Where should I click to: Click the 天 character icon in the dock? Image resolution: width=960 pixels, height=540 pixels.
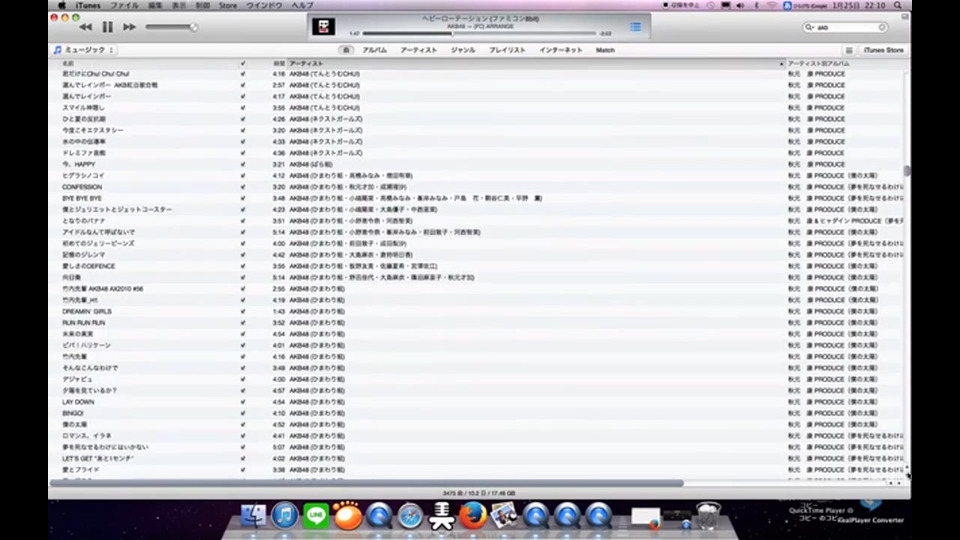point(441,516)
